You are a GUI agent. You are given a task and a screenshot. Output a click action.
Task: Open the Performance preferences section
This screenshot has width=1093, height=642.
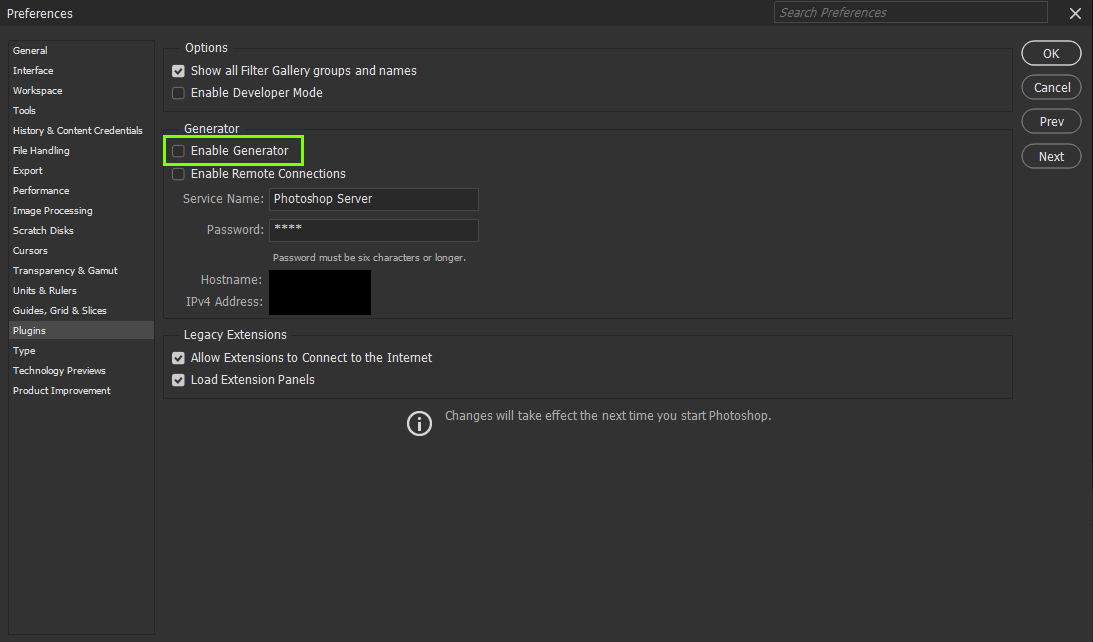41,190
